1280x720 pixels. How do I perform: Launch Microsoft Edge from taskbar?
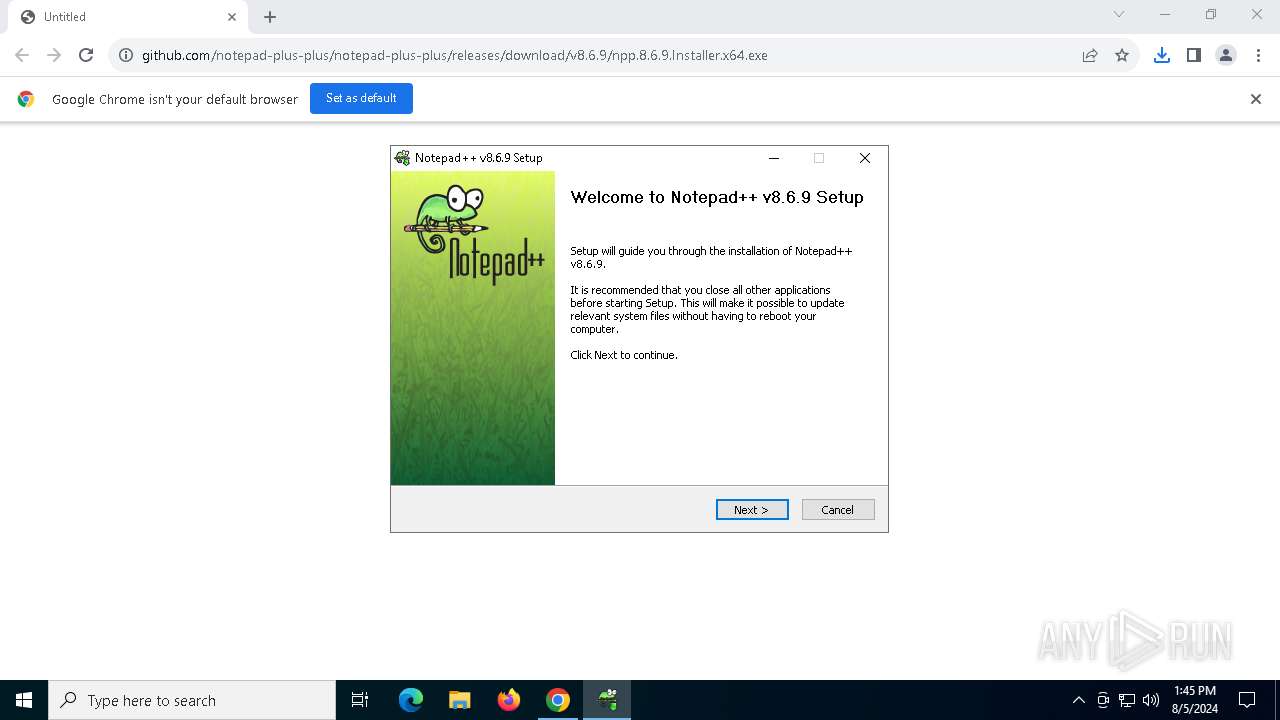click(x=411, y=700)
